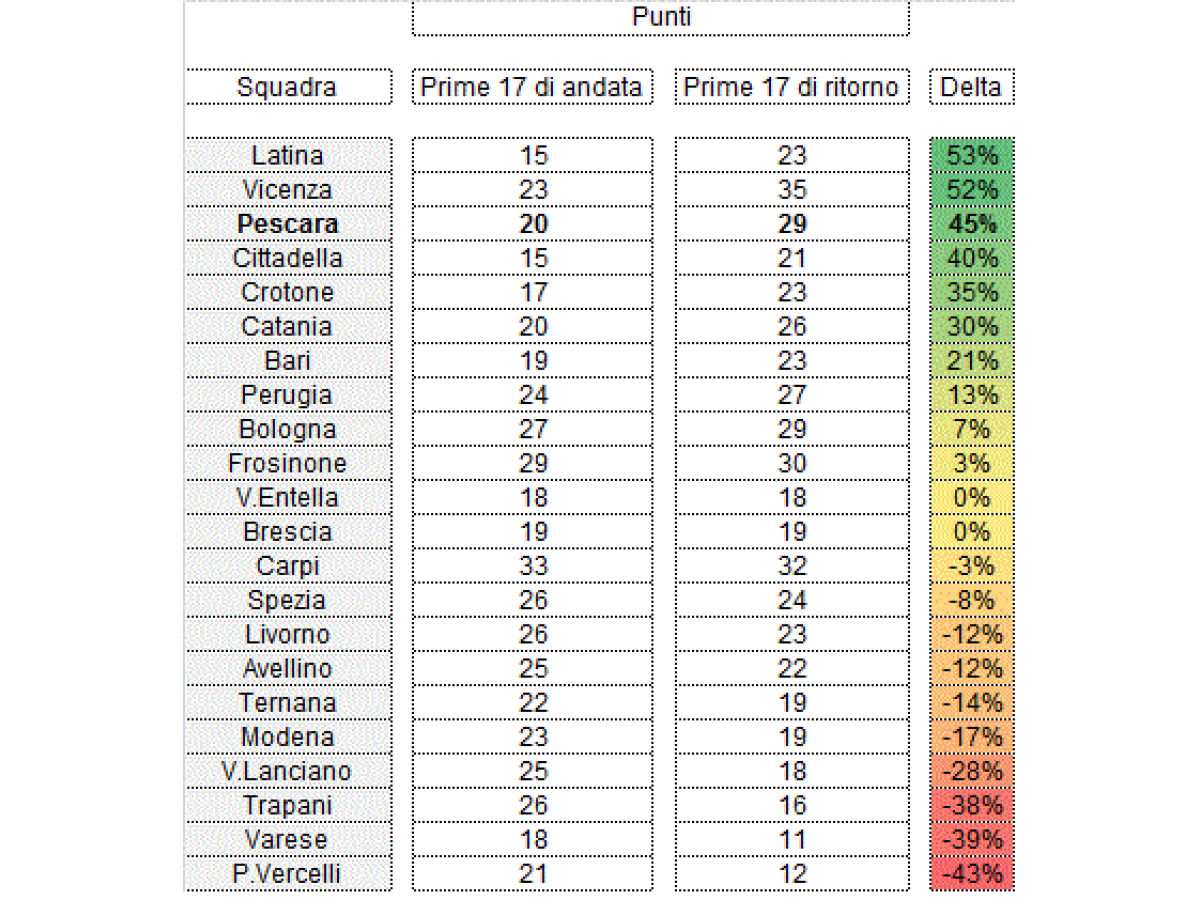Select Frosinone's ritorno points value 30
This screenshot has height=900, width=1200.
(x=791, y=464)
